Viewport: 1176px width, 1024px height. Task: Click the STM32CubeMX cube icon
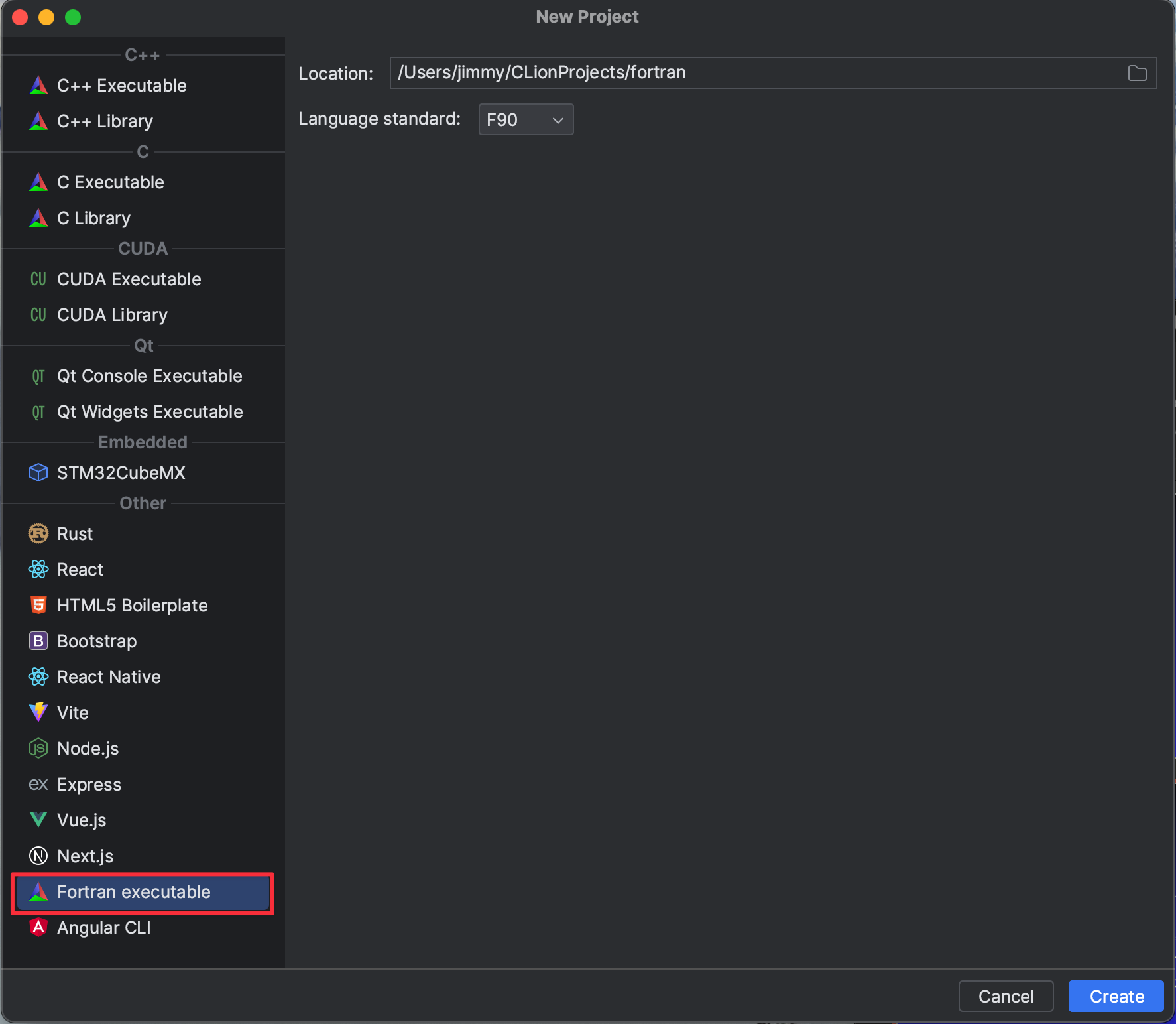pos(38,472)
